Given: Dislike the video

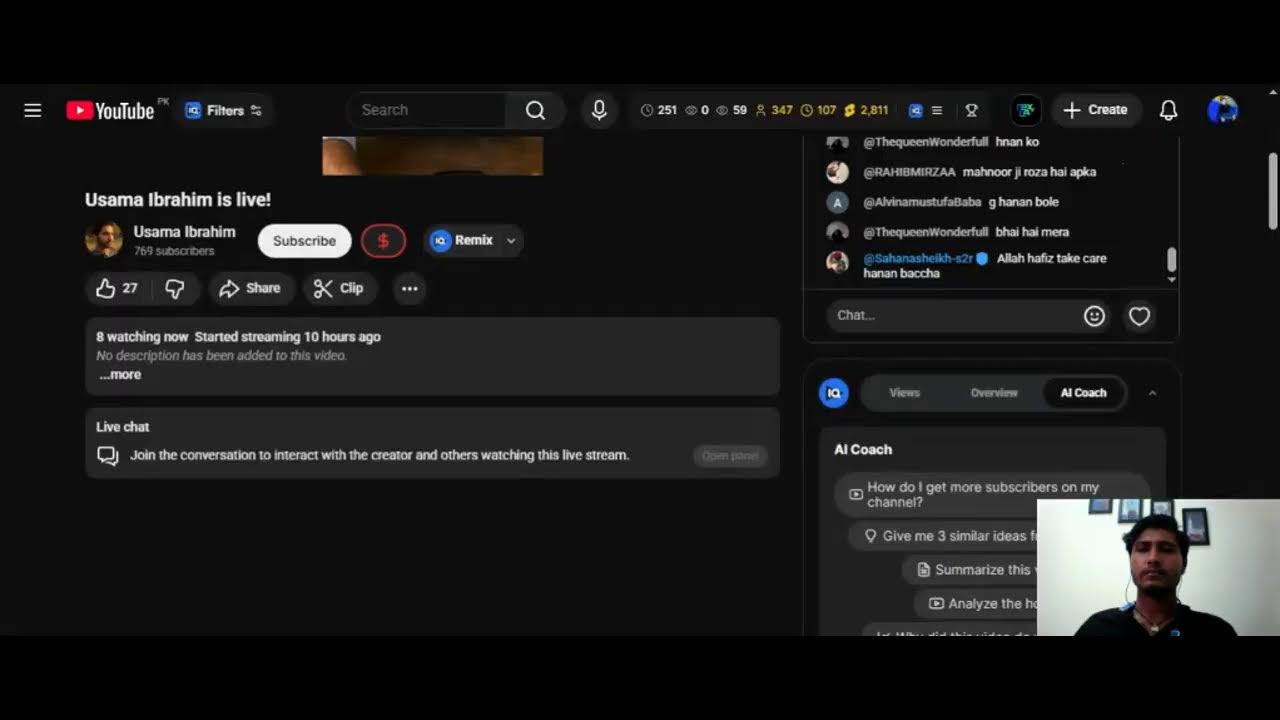Looking at the screenshot, I should pos(174,288).
